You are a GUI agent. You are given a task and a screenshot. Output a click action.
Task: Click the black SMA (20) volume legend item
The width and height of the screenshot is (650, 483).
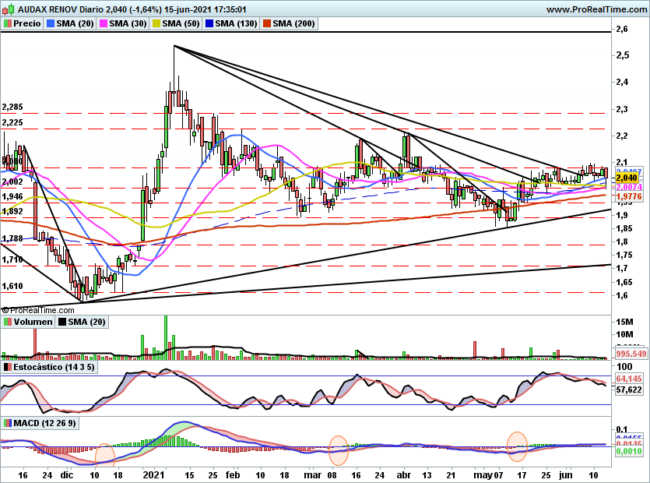coord(82,322)
